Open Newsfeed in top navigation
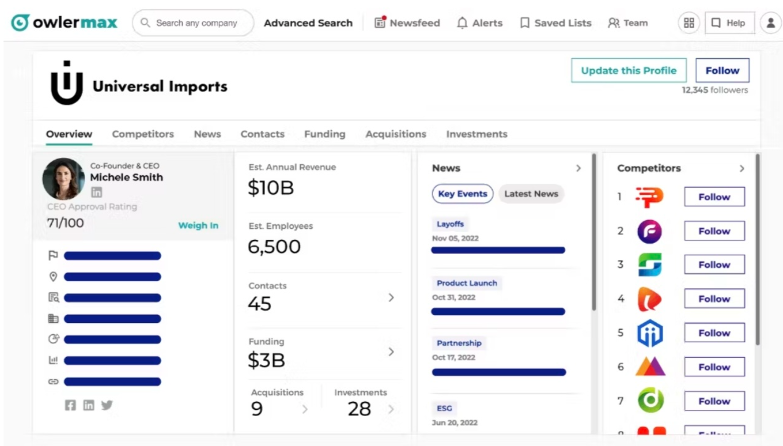 (407, 23)
